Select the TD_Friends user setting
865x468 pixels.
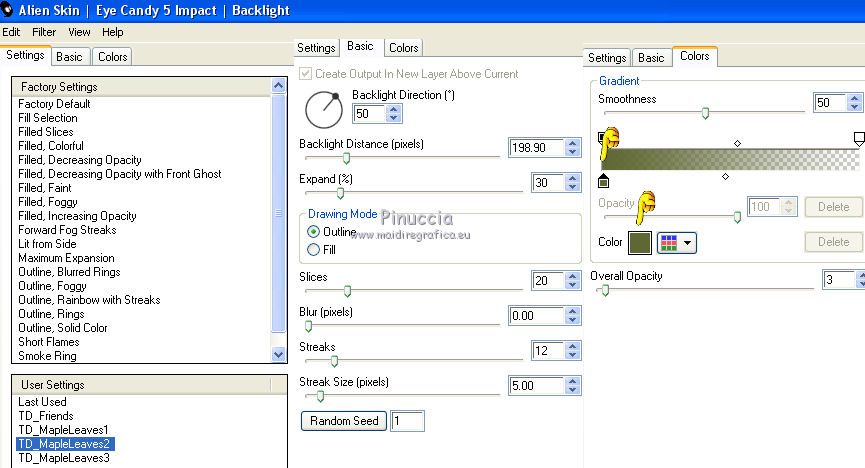(x=46, y=416)
